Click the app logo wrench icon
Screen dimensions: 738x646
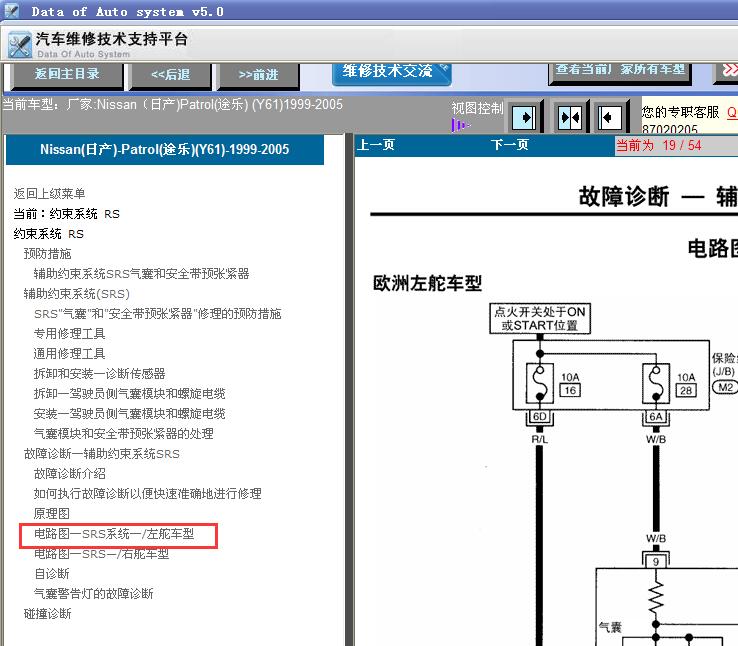tap(20, 45)
